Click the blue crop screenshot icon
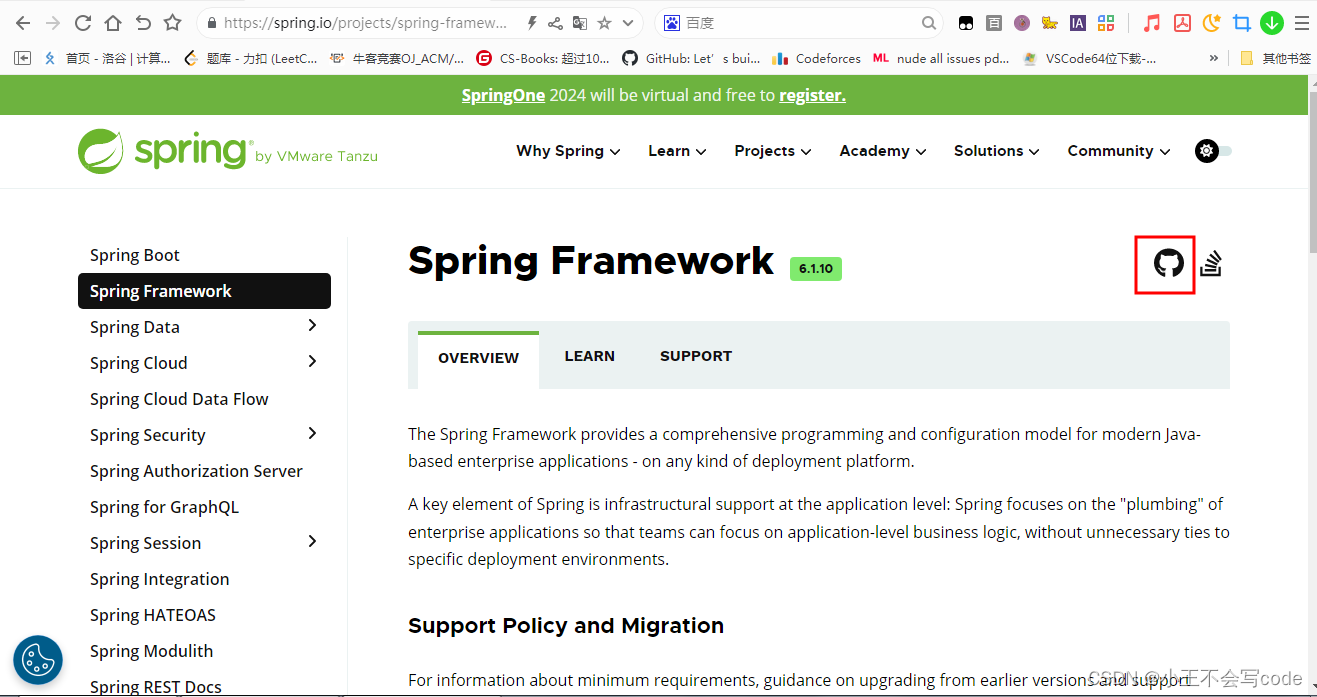 1242,22
